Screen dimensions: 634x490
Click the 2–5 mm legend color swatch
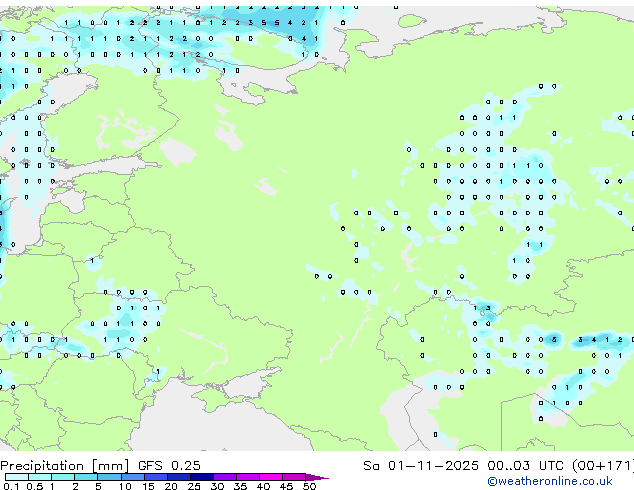[86, 477]
